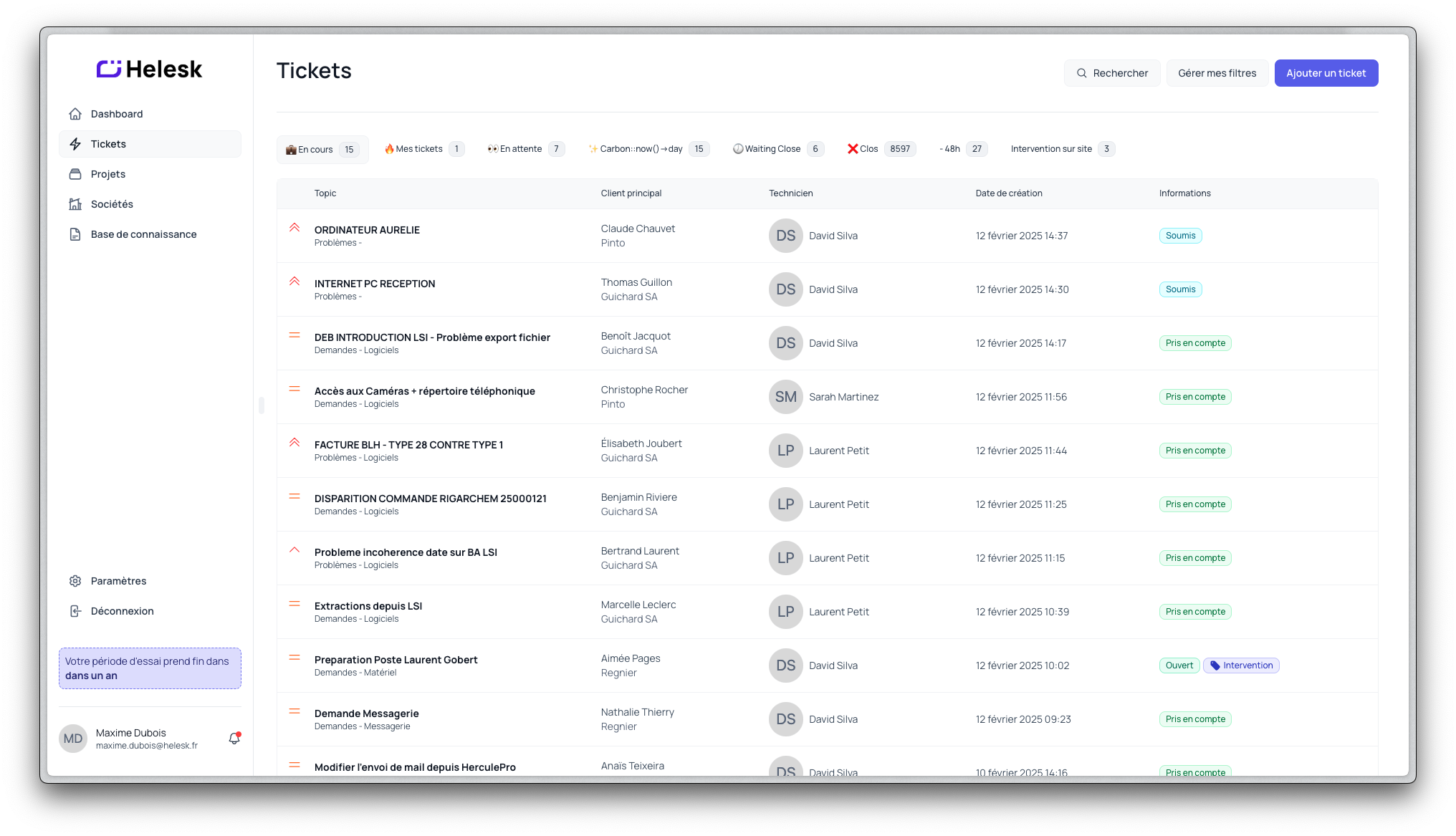Image resolution: width=1456 pixels, height=836 pixels.
Task: Click the Helesk logo
Action: tap(150, 69)
